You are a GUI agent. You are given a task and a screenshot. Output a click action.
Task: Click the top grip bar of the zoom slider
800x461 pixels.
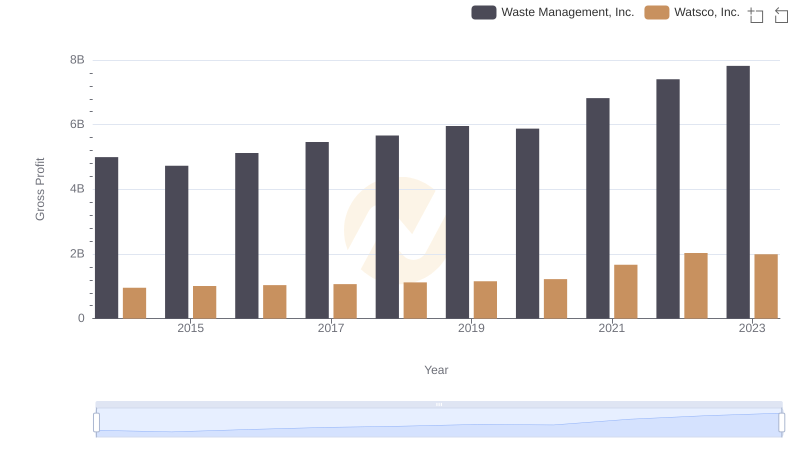click(439, 404)
